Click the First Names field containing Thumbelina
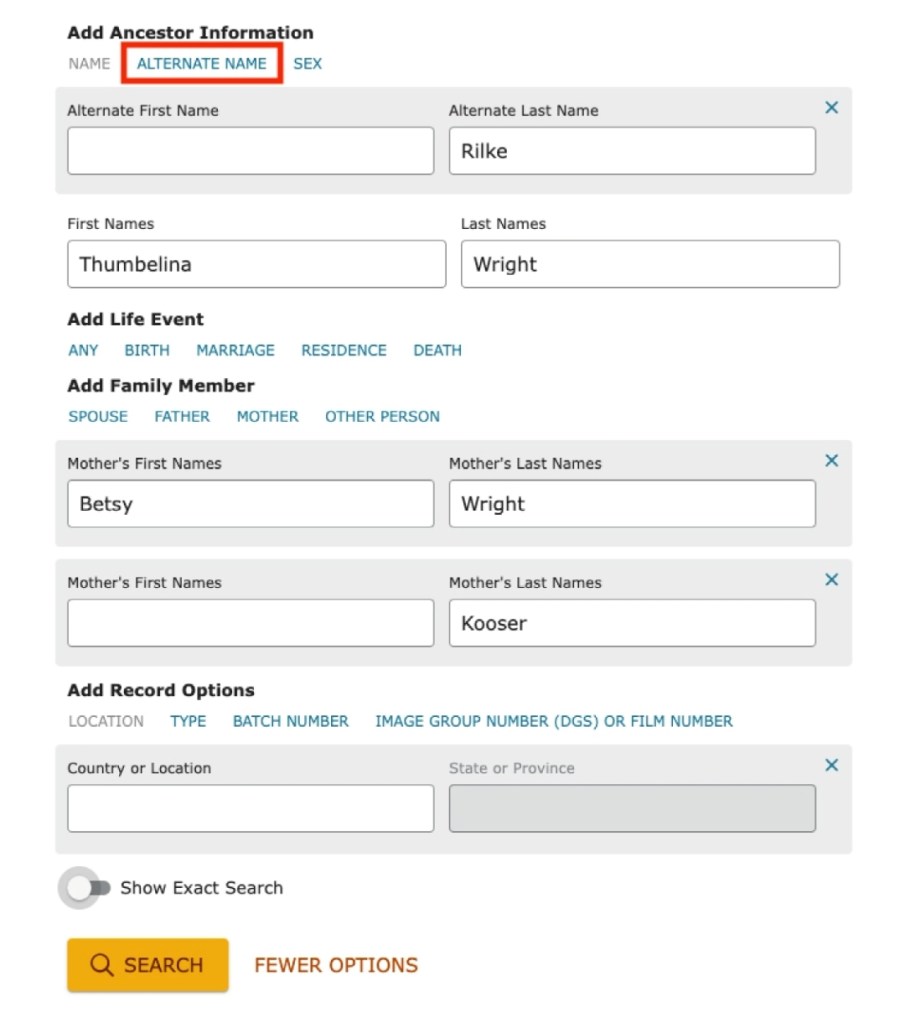The height and width of the screenshot is (1023, 905). 256,264
